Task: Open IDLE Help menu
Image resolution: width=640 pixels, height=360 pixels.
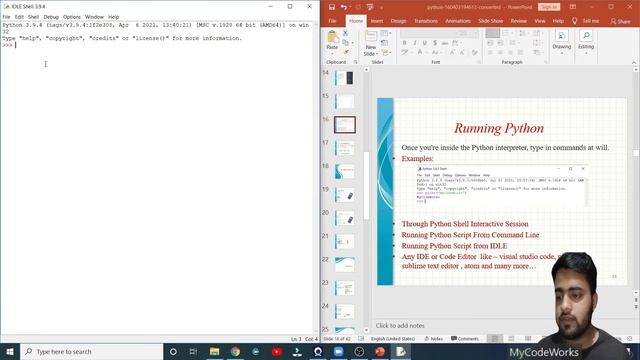Action: (x=113, y=17)
